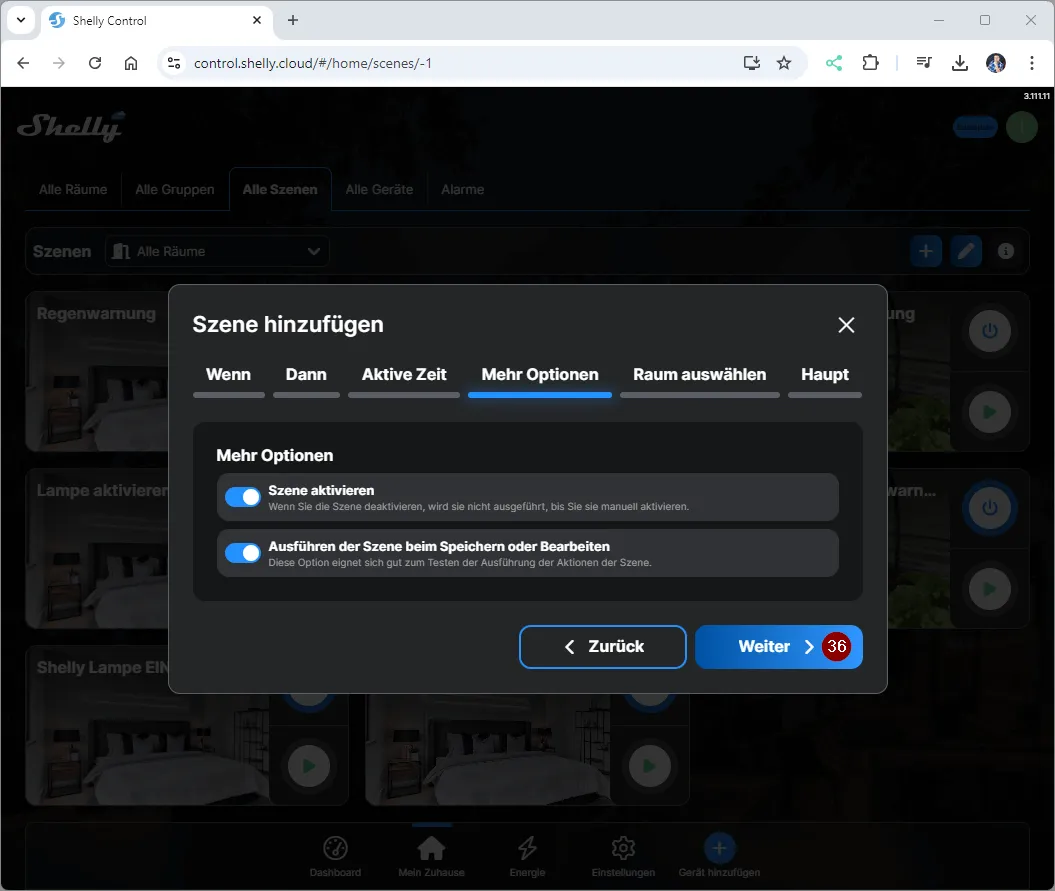
Task: Toggle the Szene aktivieren switch
Action: [243, 497]
